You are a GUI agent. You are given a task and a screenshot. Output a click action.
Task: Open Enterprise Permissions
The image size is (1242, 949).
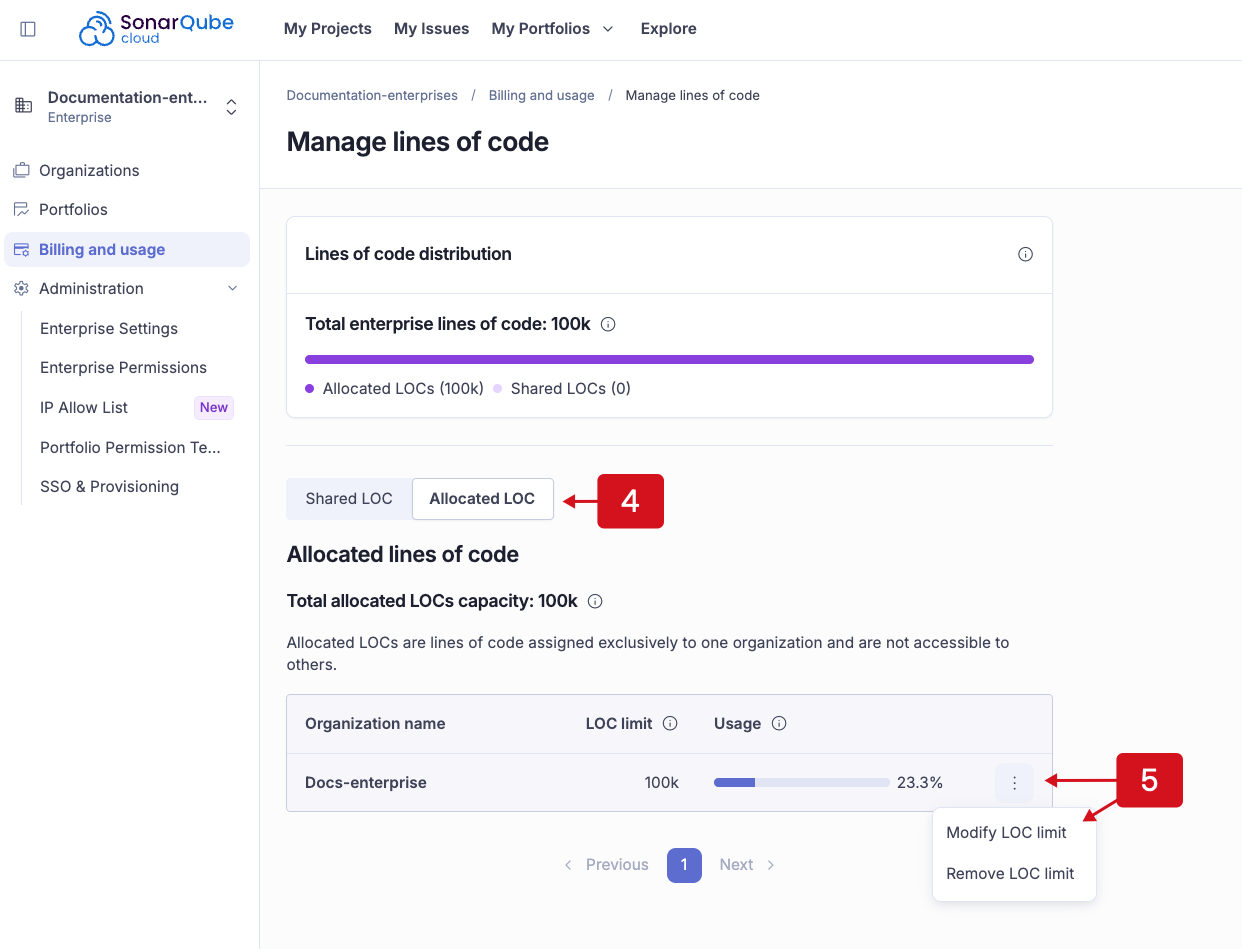[124, 367]
